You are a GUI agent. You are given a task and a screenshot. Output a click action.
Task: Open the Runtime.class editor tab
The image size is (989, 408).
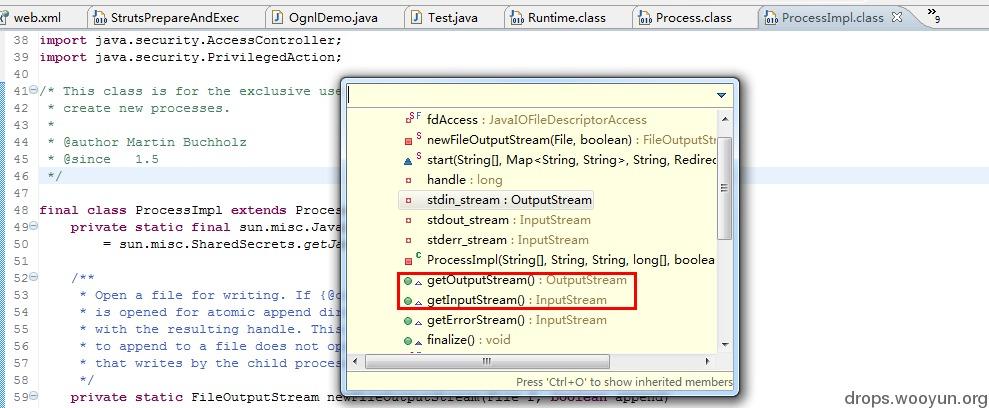[558, 18]
